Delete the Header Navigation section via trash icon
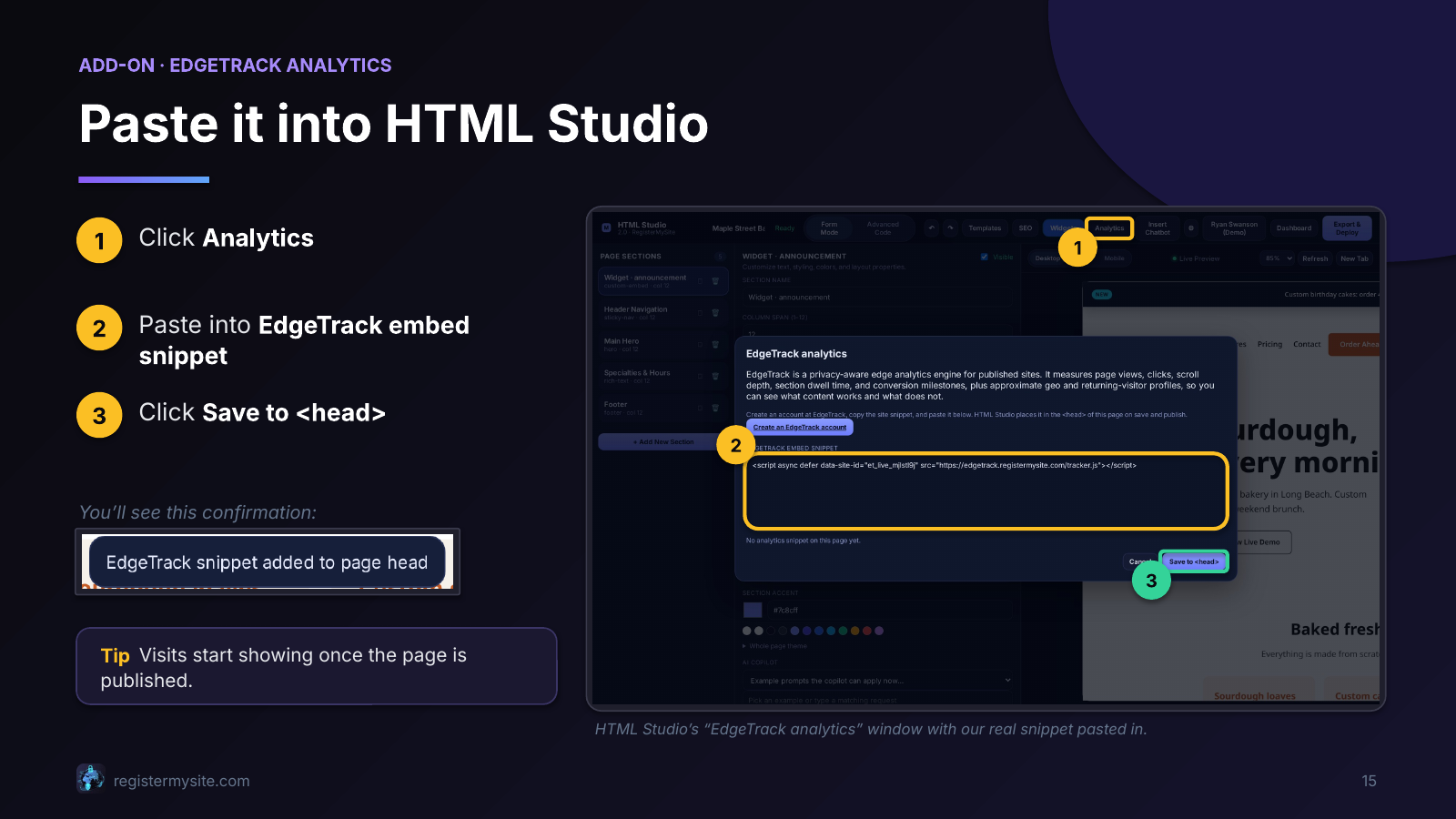 tap(715, 313)
